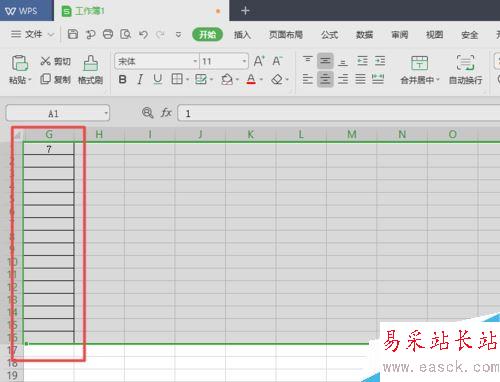This screenshot has height=382, width=500.
Task: Click the Save icon in quick toolbar
Action: pos(73,34)
